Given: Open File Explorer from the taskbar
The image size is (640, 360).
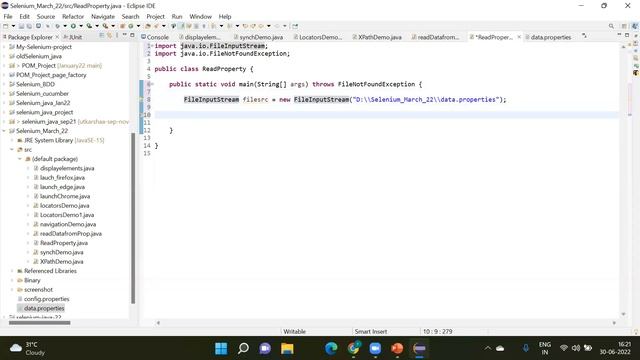Looking at the screenshot, I should pos(287,348).
